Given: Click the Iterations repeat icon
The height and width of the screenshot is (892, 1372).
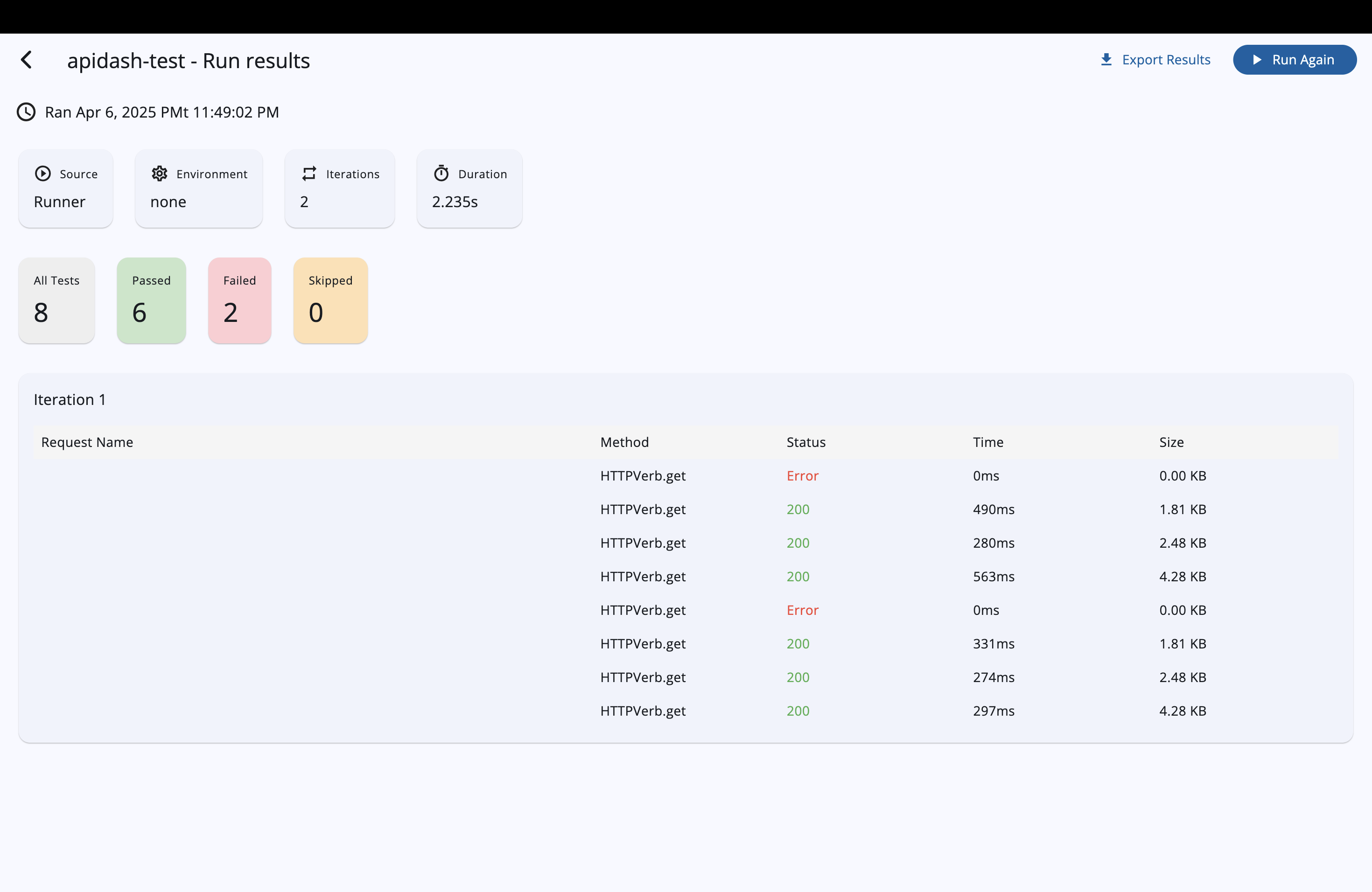Looking at the screenshot, I should 309,174.
